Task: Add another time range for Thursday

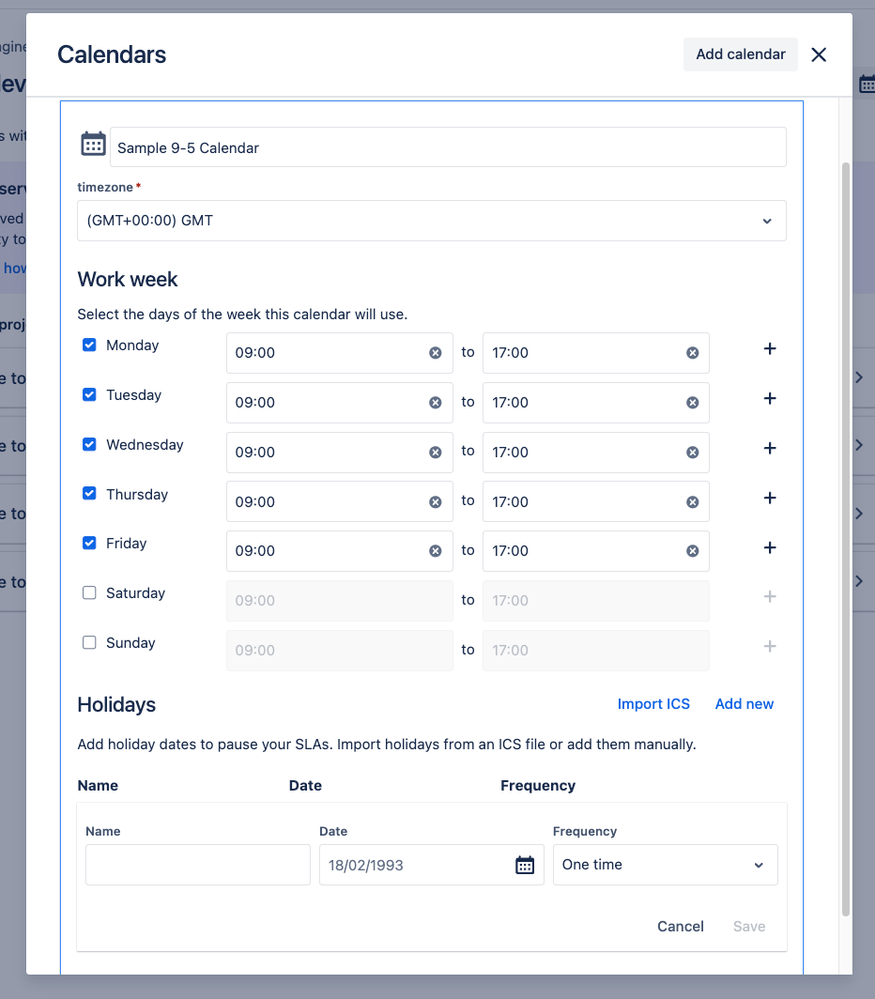Action: tap(770, 498)
